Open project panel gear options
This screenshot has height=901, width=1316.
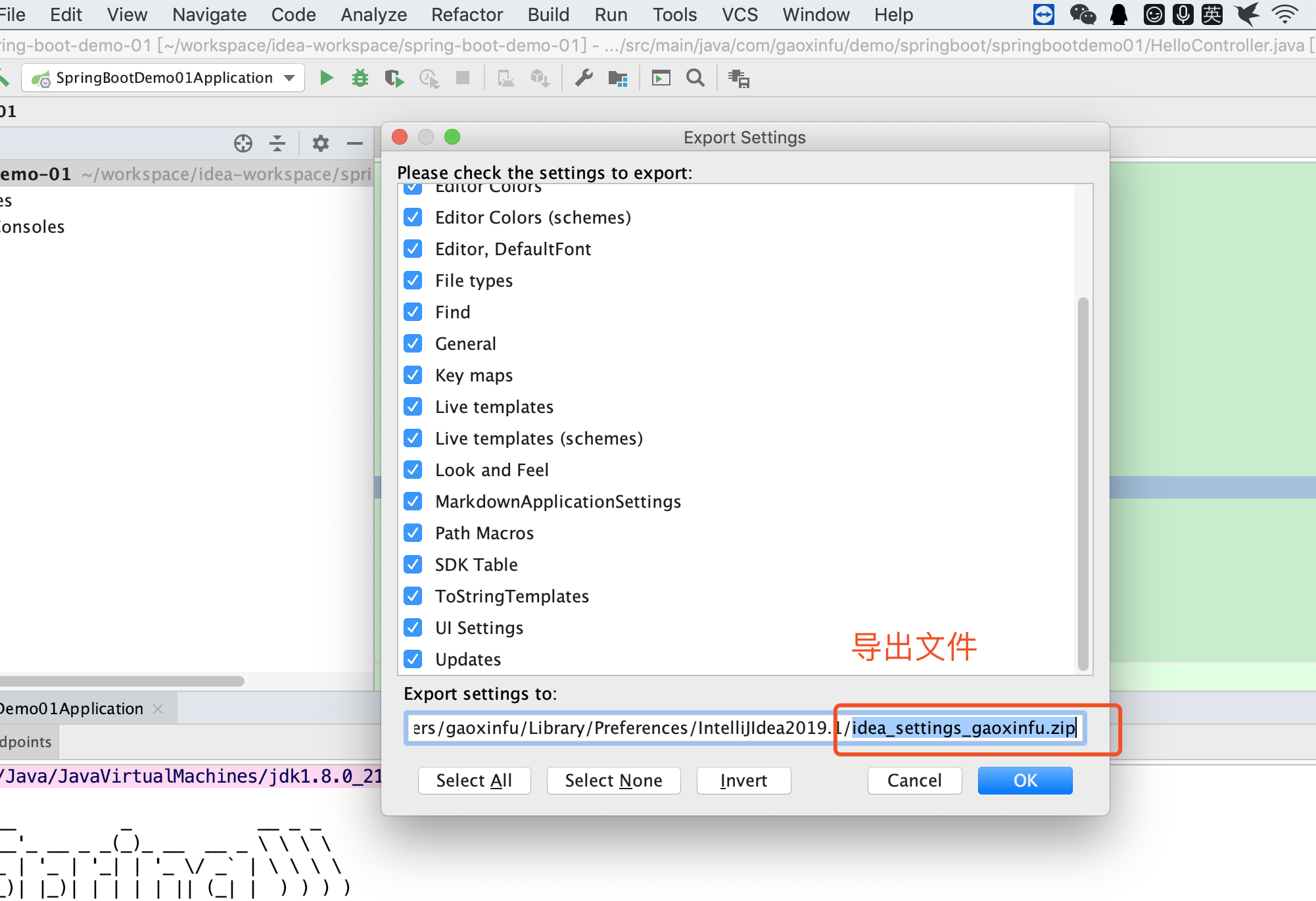coord(321,143)
